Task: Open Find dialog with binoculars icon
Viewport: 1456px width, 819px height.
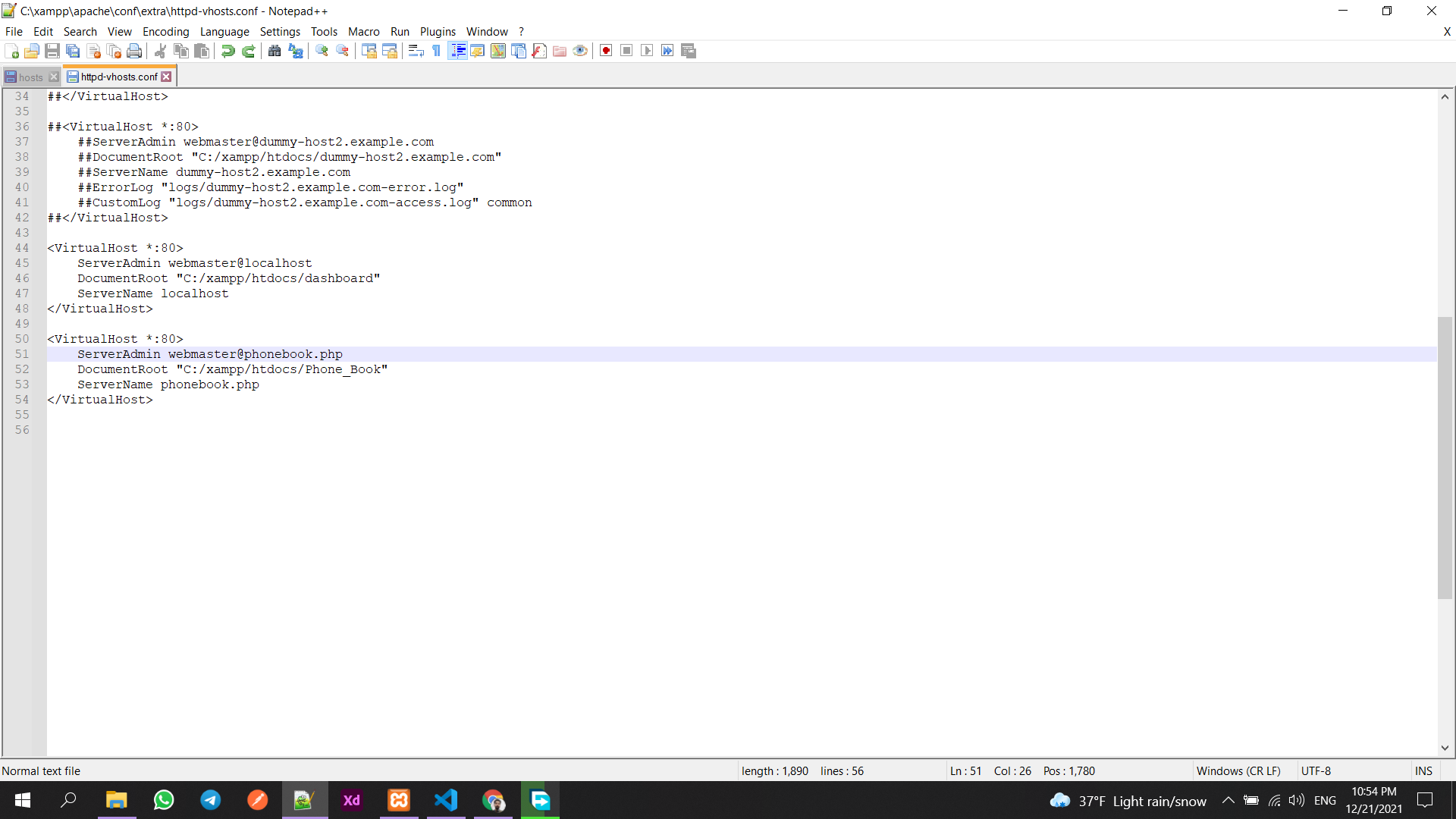Action: click(x=275, y=51)
